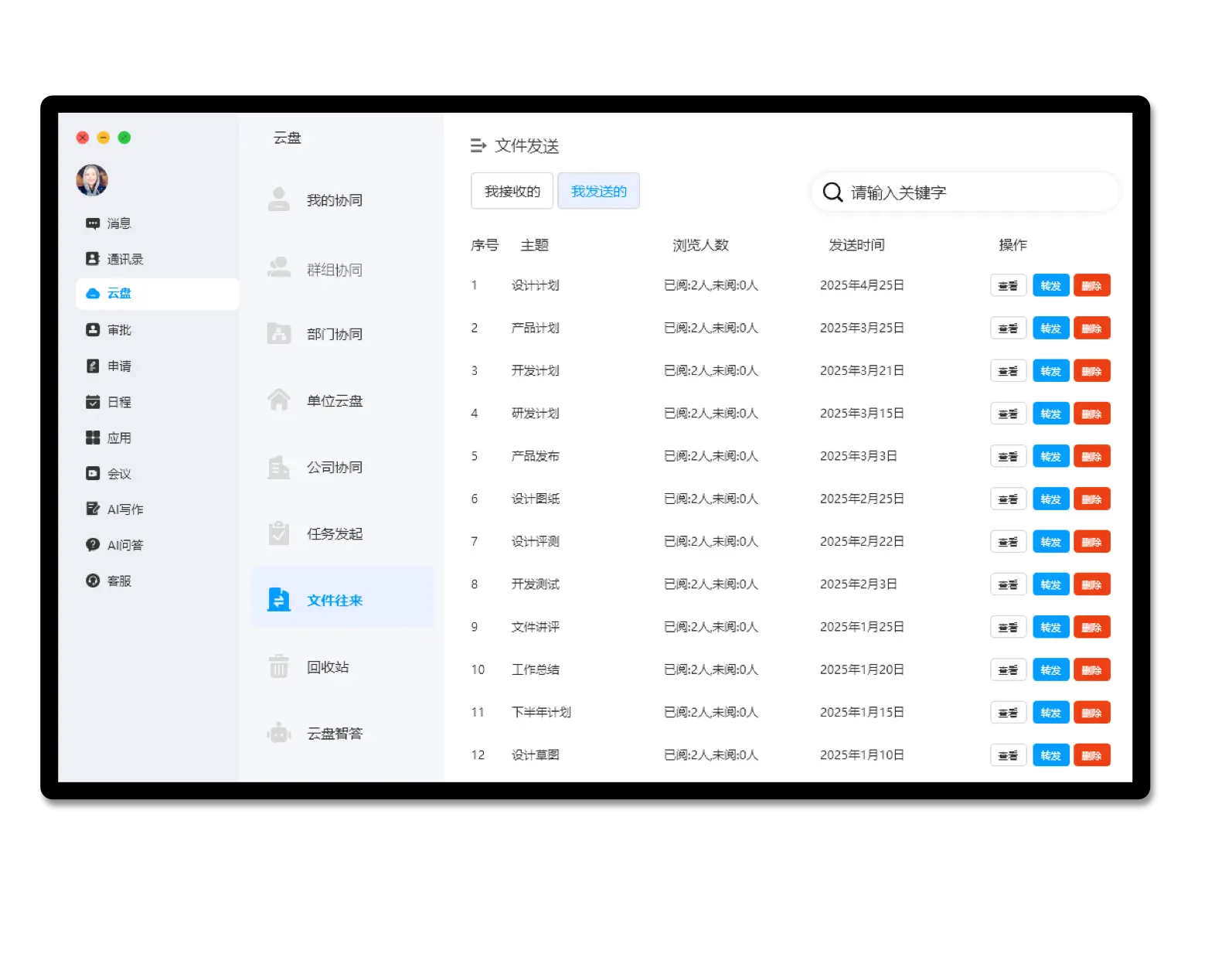Click the 下半年计划 subject text

coord(541,712)
